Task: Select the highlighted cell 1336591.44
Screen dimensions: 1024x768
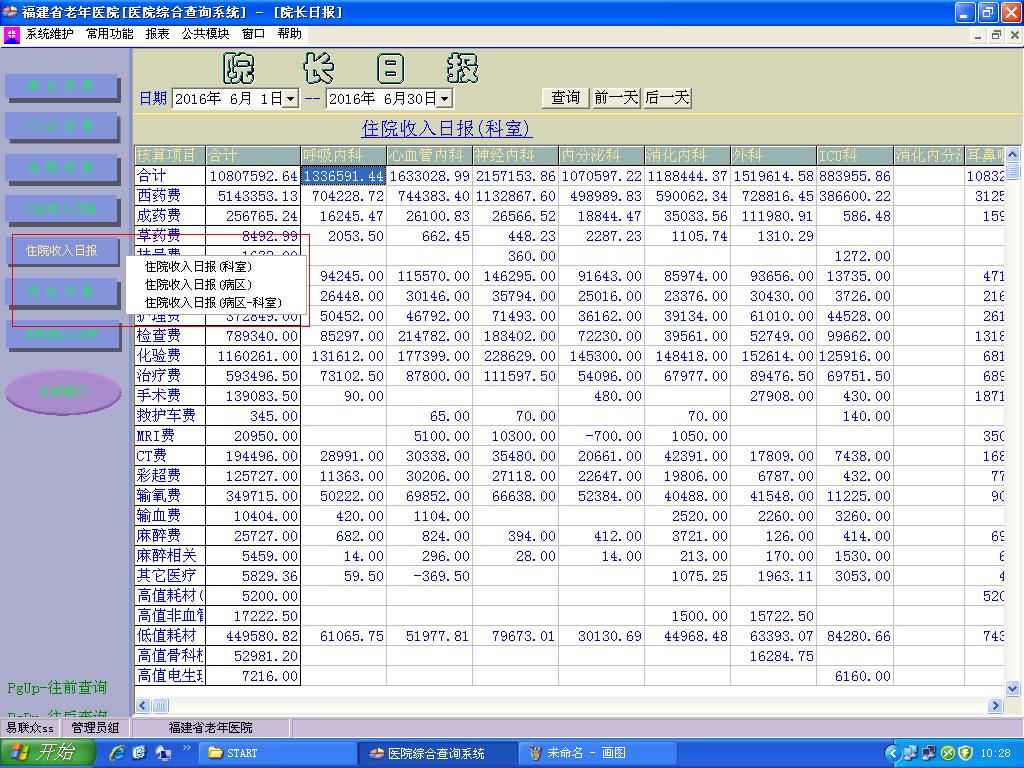Action: pos(344,176)
